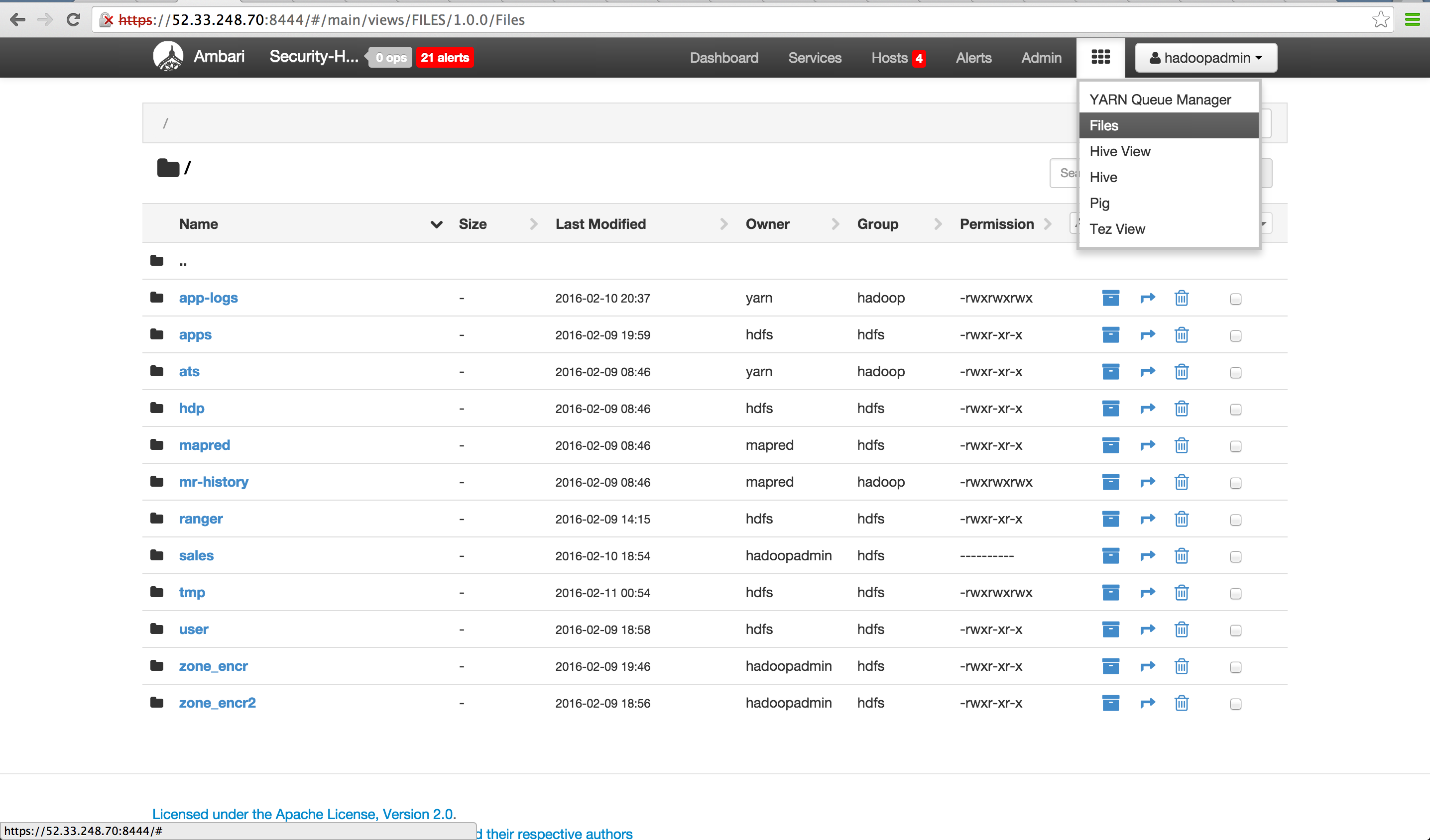1430x840 pixels.
Task: Select the app-logs row checkbox
Action: click(1235, 299)
